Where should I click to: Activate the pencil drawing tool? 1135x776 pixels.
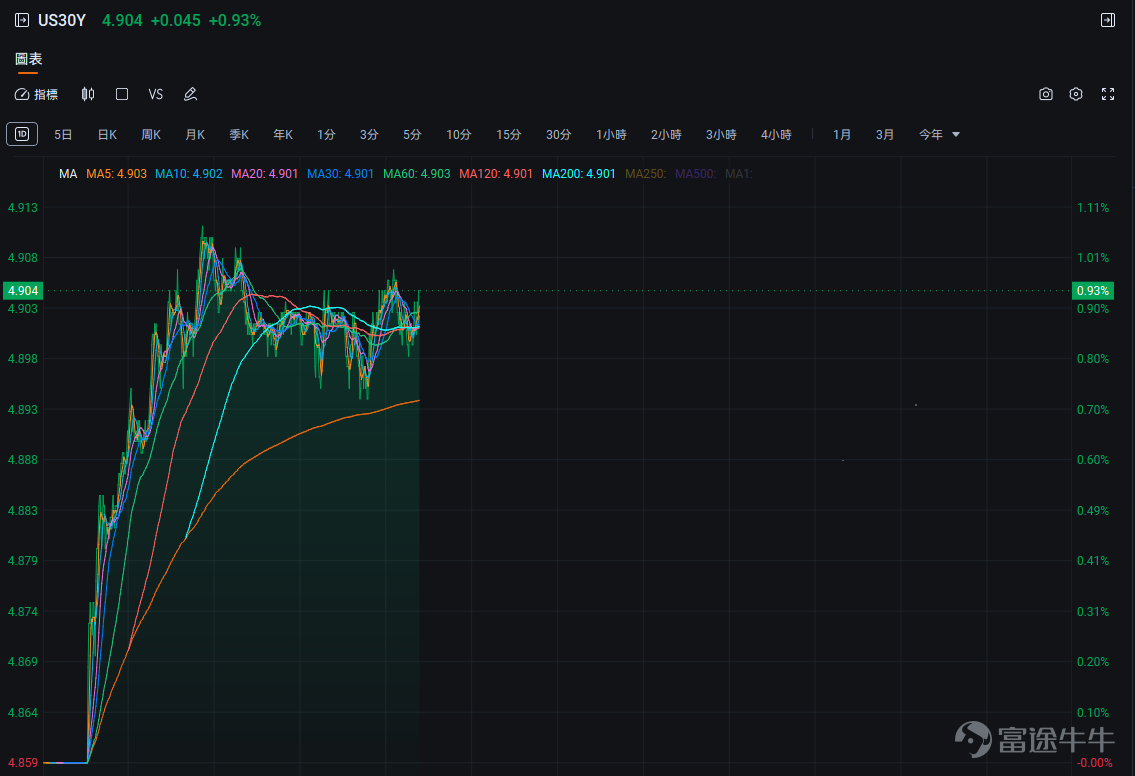(x=190, y=94)
